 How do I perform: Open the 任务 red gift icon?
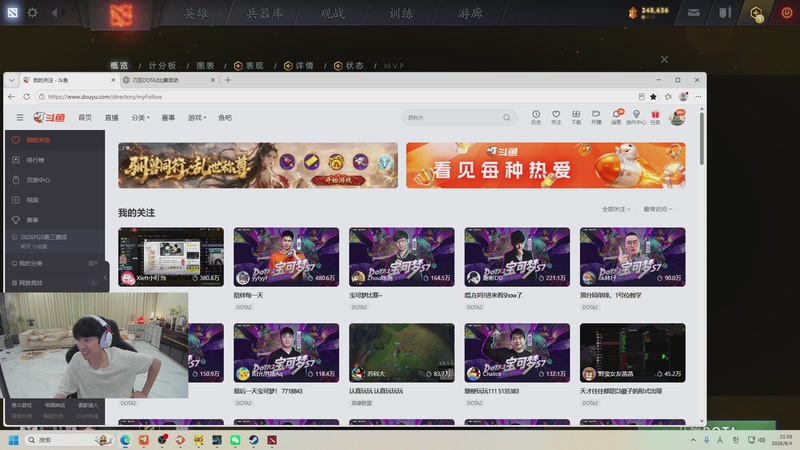click(x=656, y=117)
